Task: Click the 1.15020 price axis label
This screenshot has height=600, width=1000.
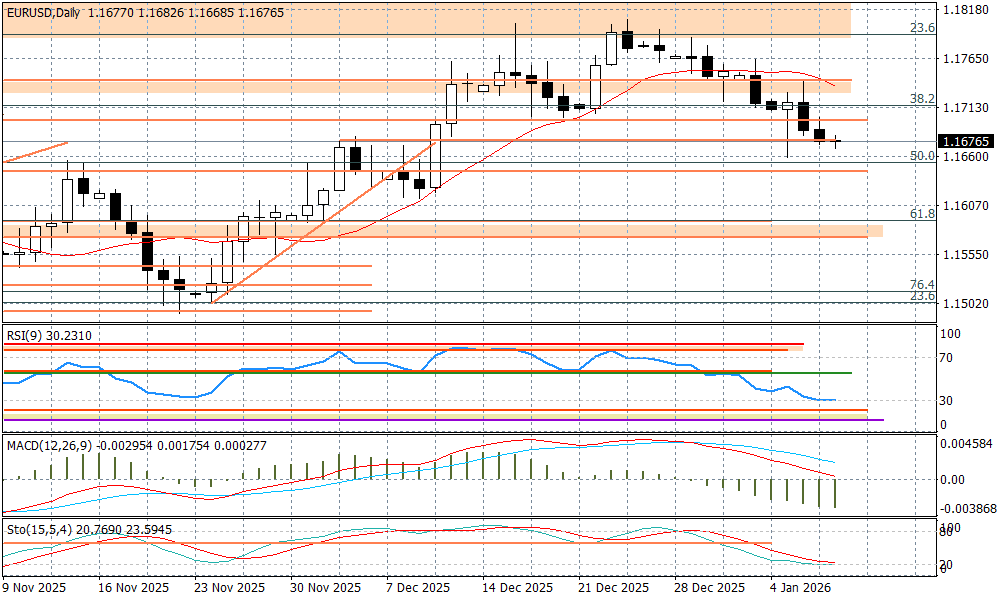Action: point(964,303)
